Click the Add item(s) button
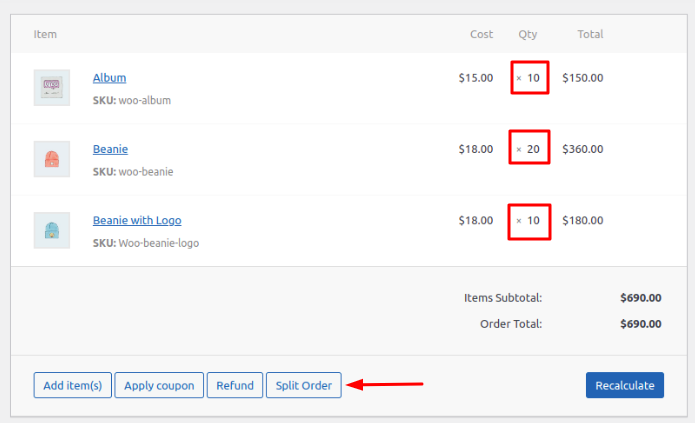This screenshot has width=695, height=423. tap(73, 385)
